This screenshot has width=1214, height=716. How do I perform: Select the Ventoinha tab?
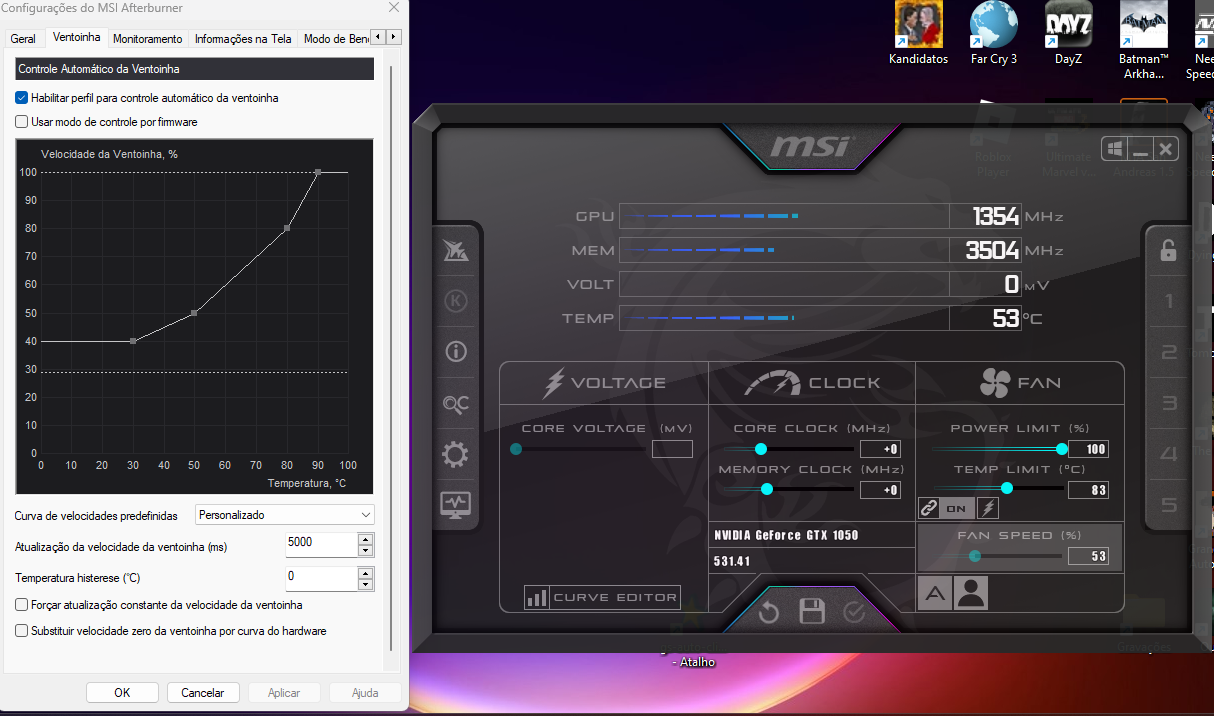[77, 37]
